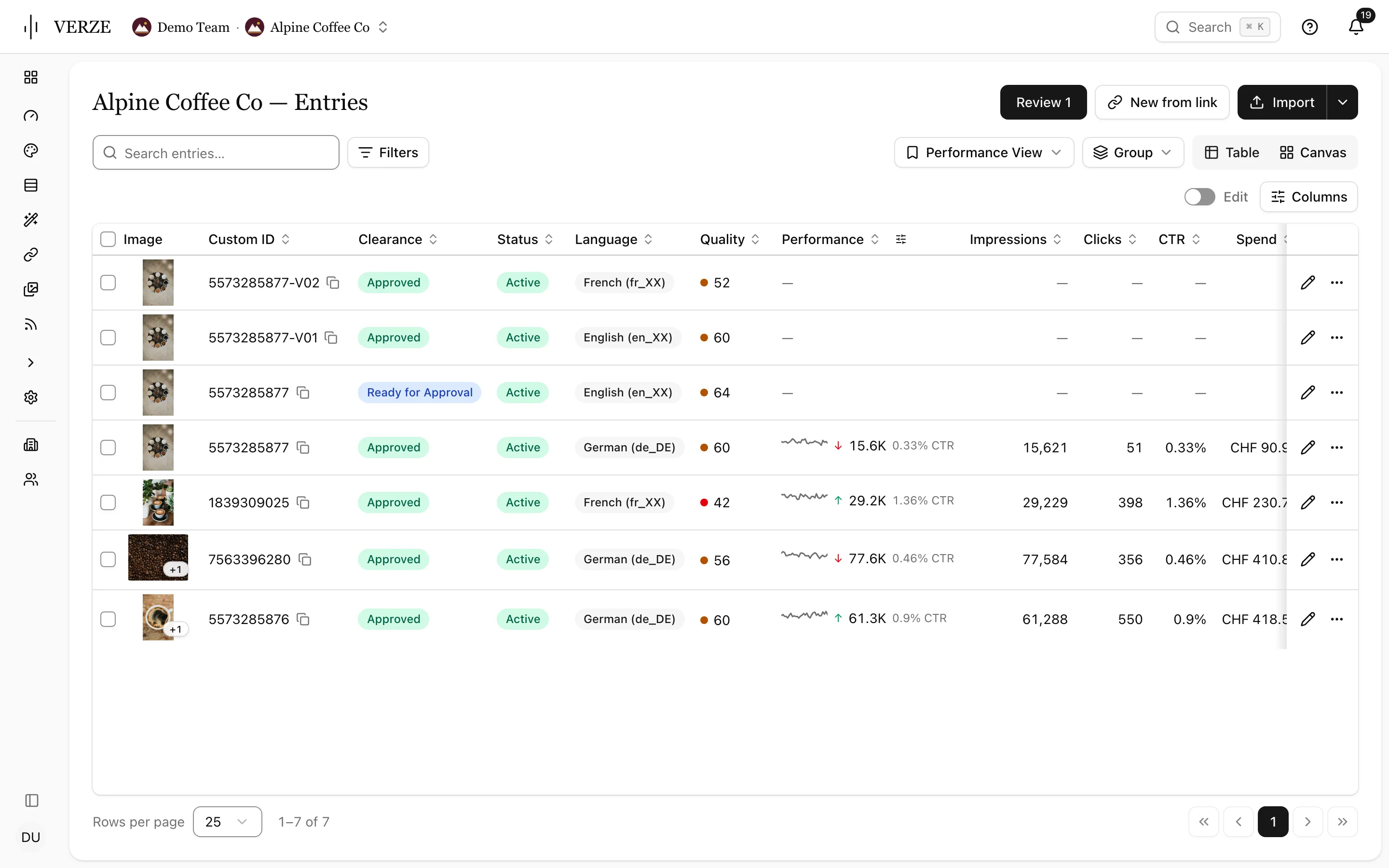Copy the custom ID 5573285877-V02
The width and height of the screenshot is (1389, 868).
click(x=333, y=283)
